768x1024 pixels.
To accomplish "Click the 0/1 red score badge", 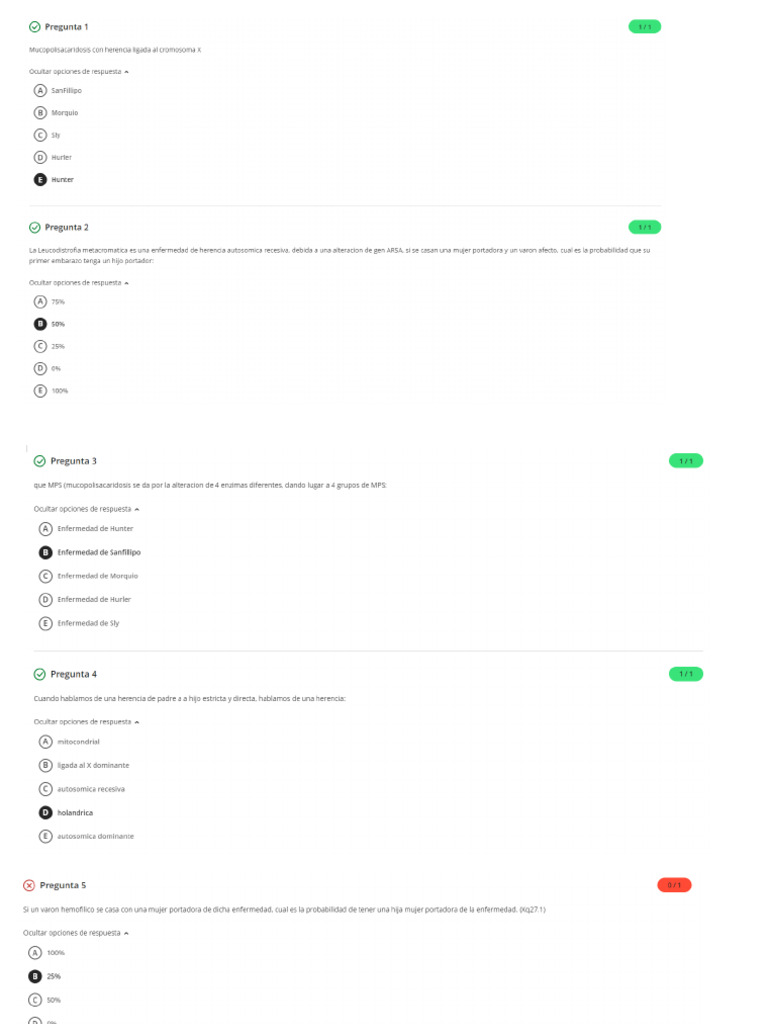I will click(x=674, y=885).
